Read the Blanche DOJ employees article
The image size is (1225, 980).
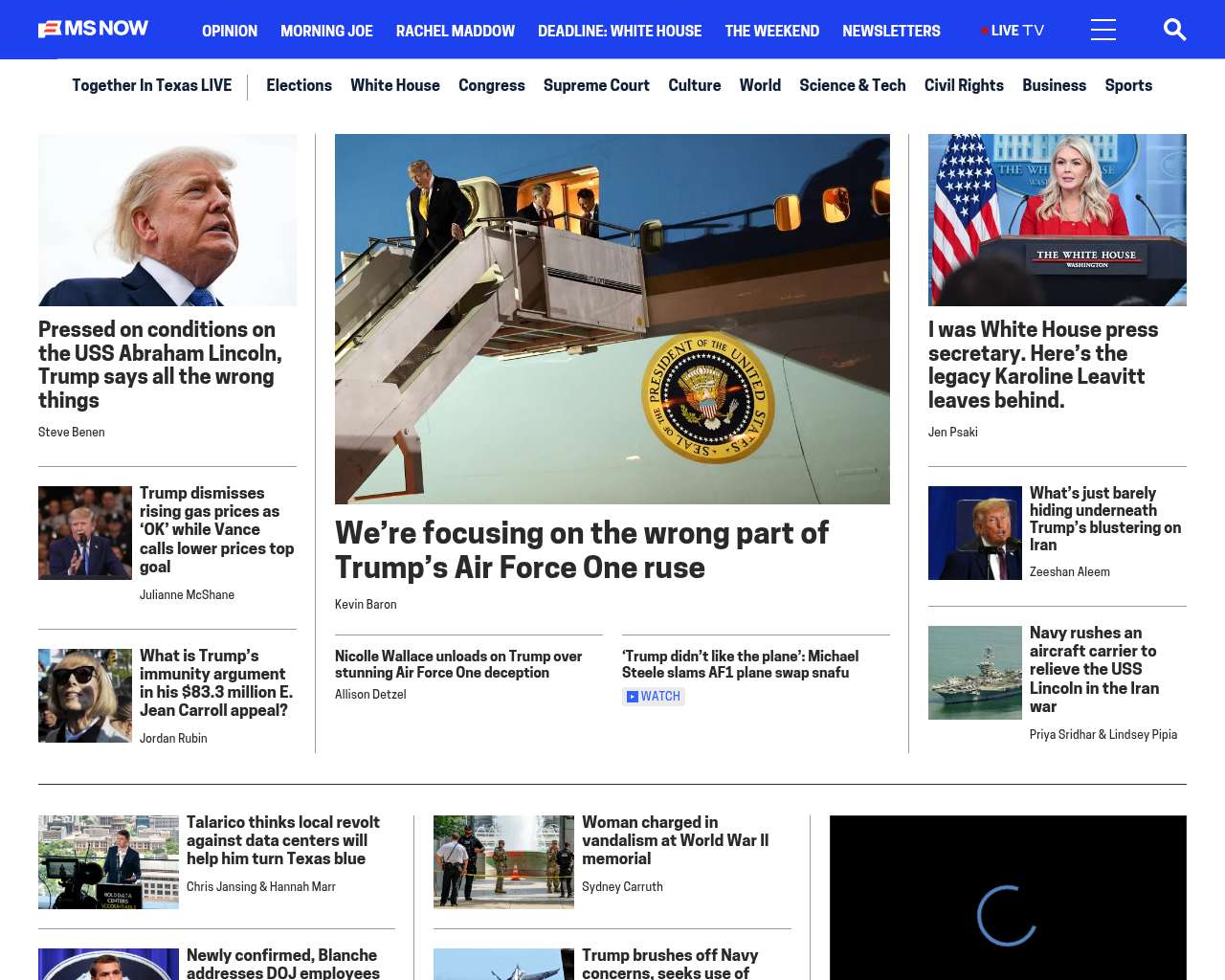click(x=283, y=964)
